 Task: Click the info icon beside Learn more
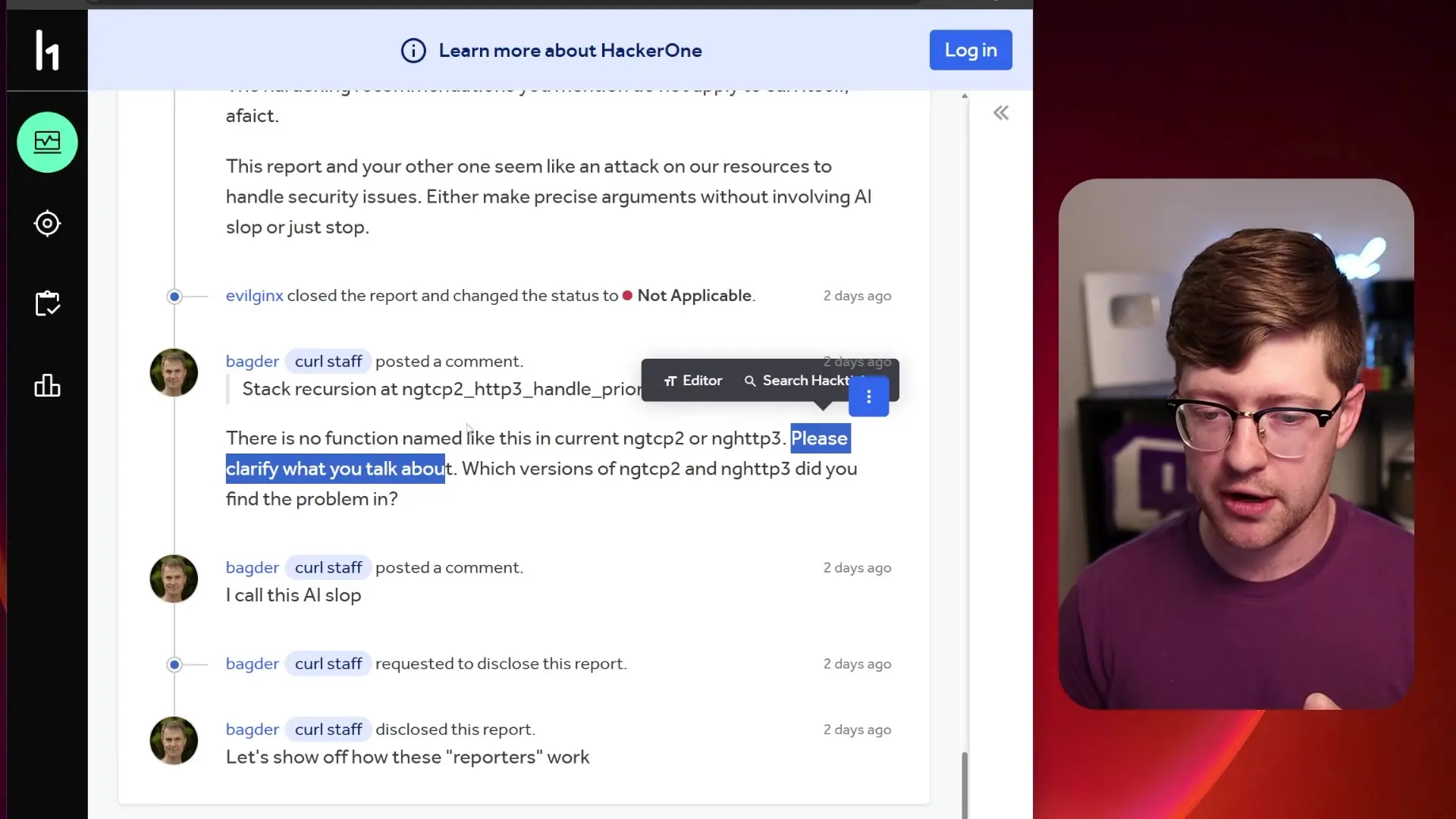413,51
